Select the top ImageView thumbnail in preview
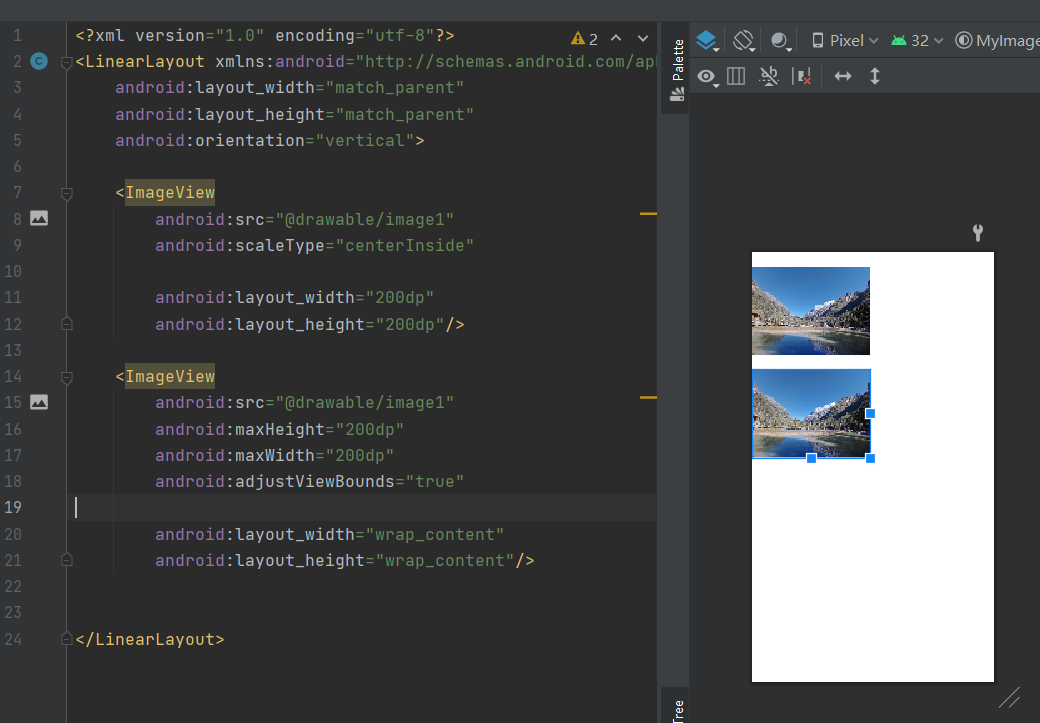 (810, 310)
